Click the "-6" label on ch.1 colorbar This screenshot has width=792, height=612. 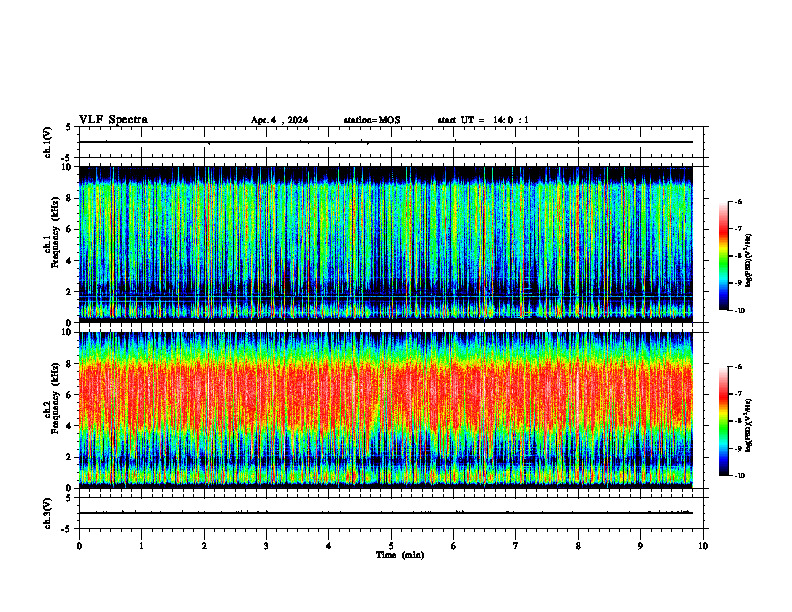point(738,201)
